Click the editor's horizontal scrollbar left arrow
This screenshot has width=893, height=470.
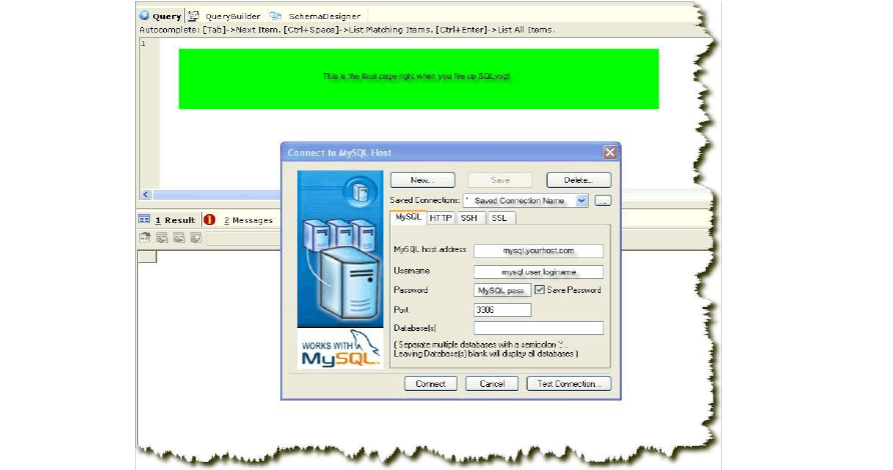click(146, 195)
